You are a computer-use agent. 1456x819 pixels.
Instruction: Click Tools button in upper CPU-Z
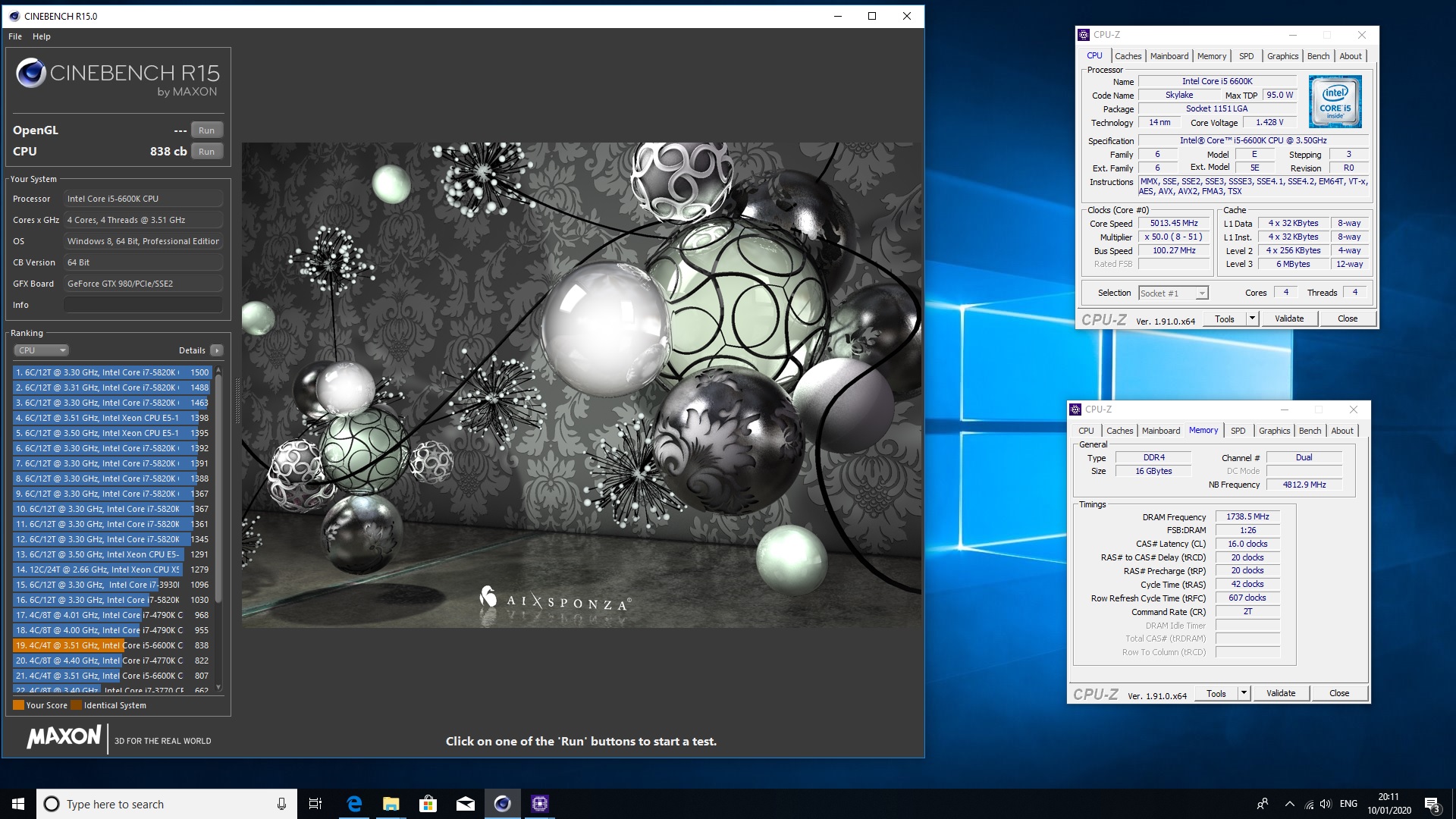(x=1225, y=319)
